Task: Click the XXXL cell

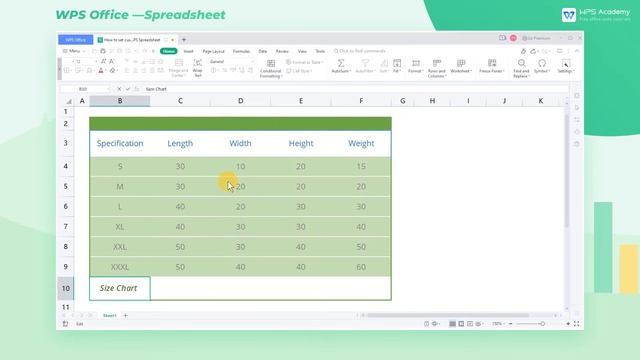Action: pyautogui.click(x=120, y=267)
